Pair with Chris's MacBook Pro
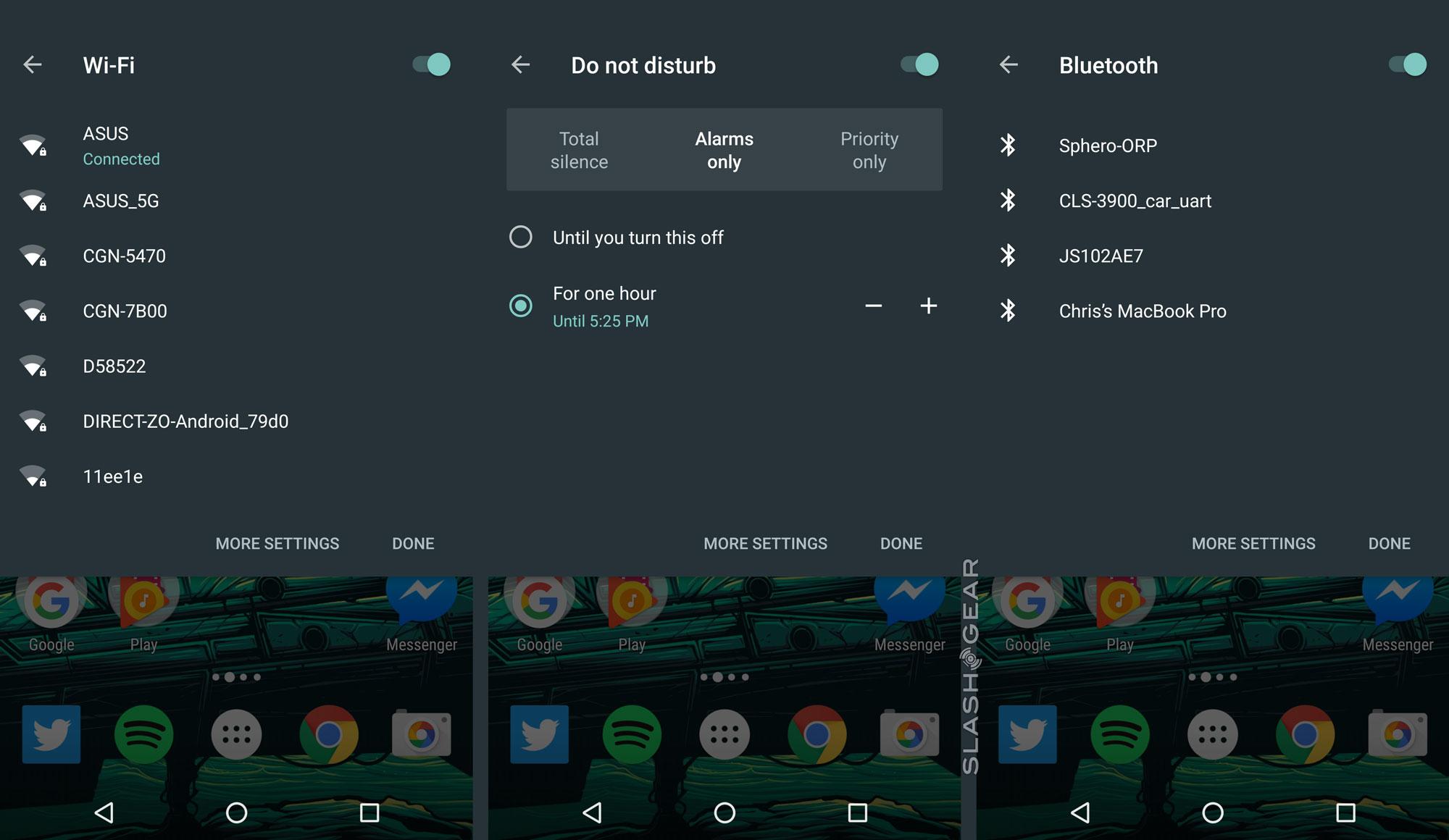The image size is (1449, 840). click(x=1213, y=311)
